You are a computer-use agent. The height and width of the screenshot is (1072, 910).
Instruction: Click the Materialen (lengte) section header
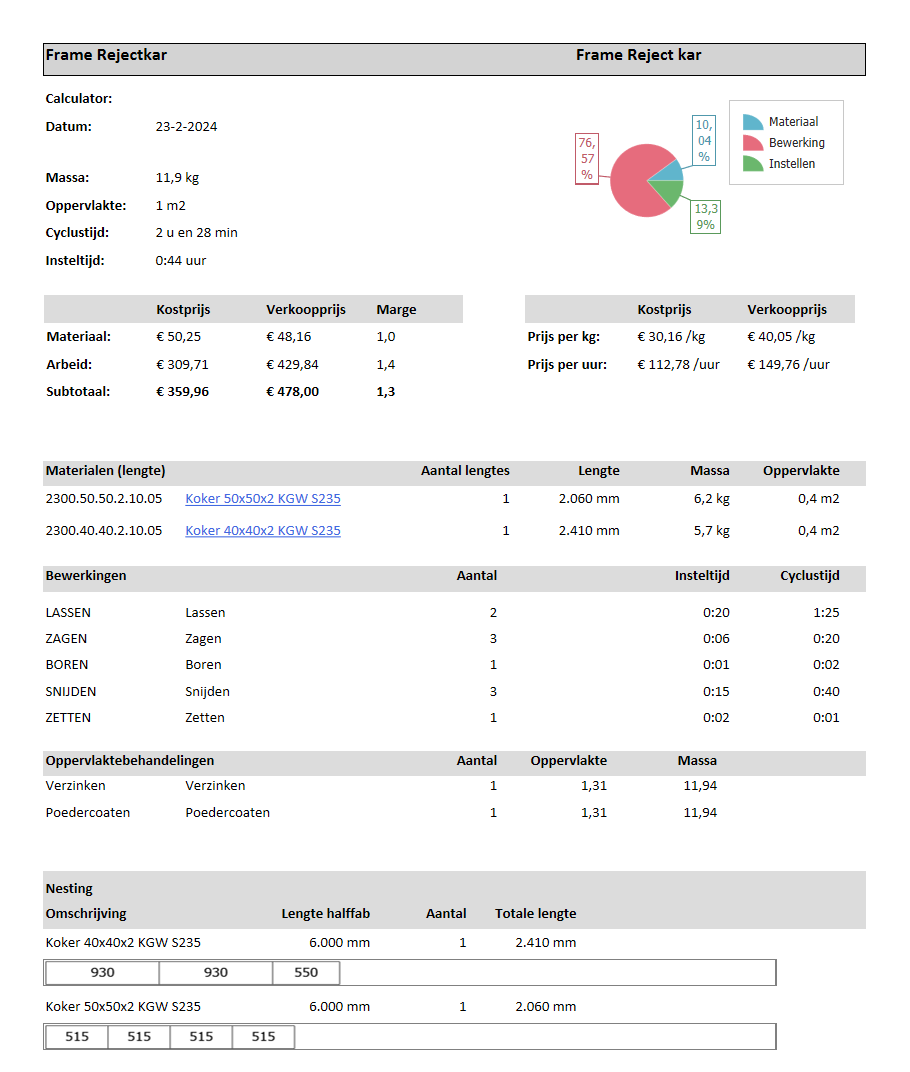tap(106, 471)
